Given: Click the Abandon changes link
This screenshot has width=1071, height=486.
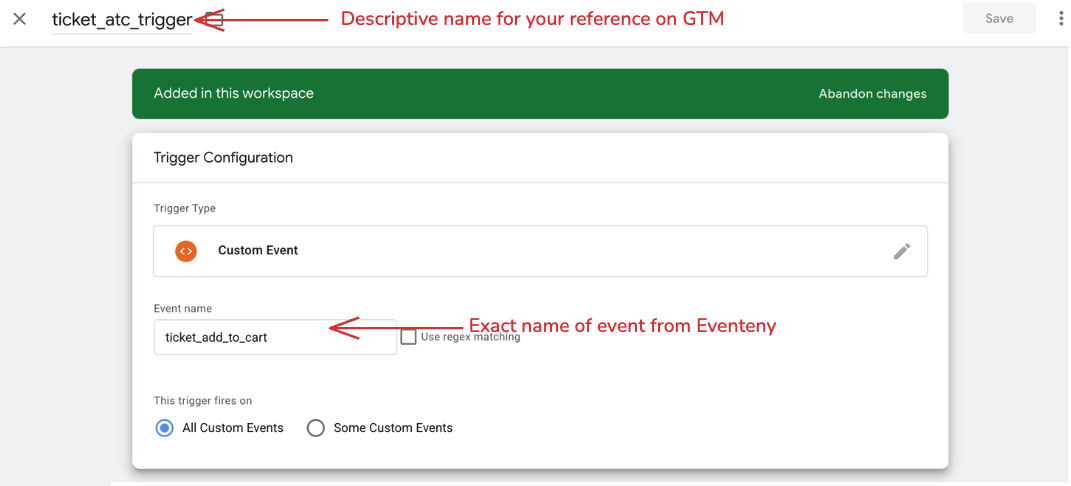Looking at the screenshot, I should 872,94.
